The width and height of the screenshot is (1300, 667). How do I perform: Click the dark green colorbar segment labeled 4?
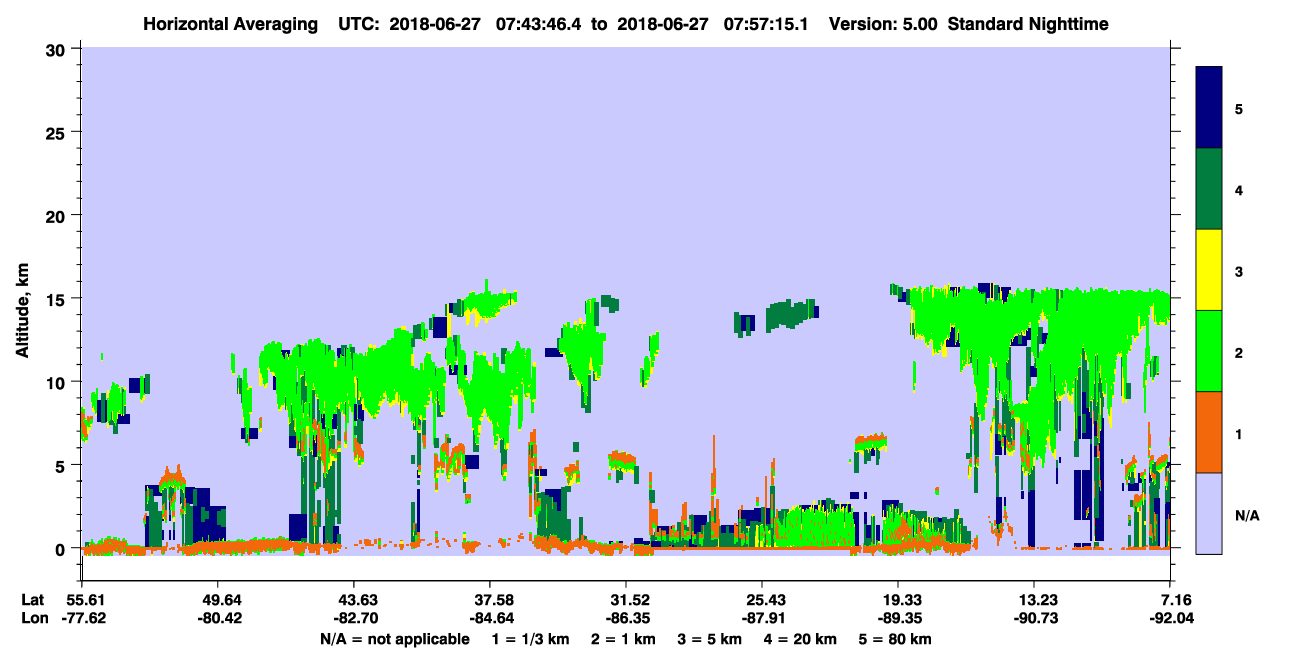click(1209, 189)
